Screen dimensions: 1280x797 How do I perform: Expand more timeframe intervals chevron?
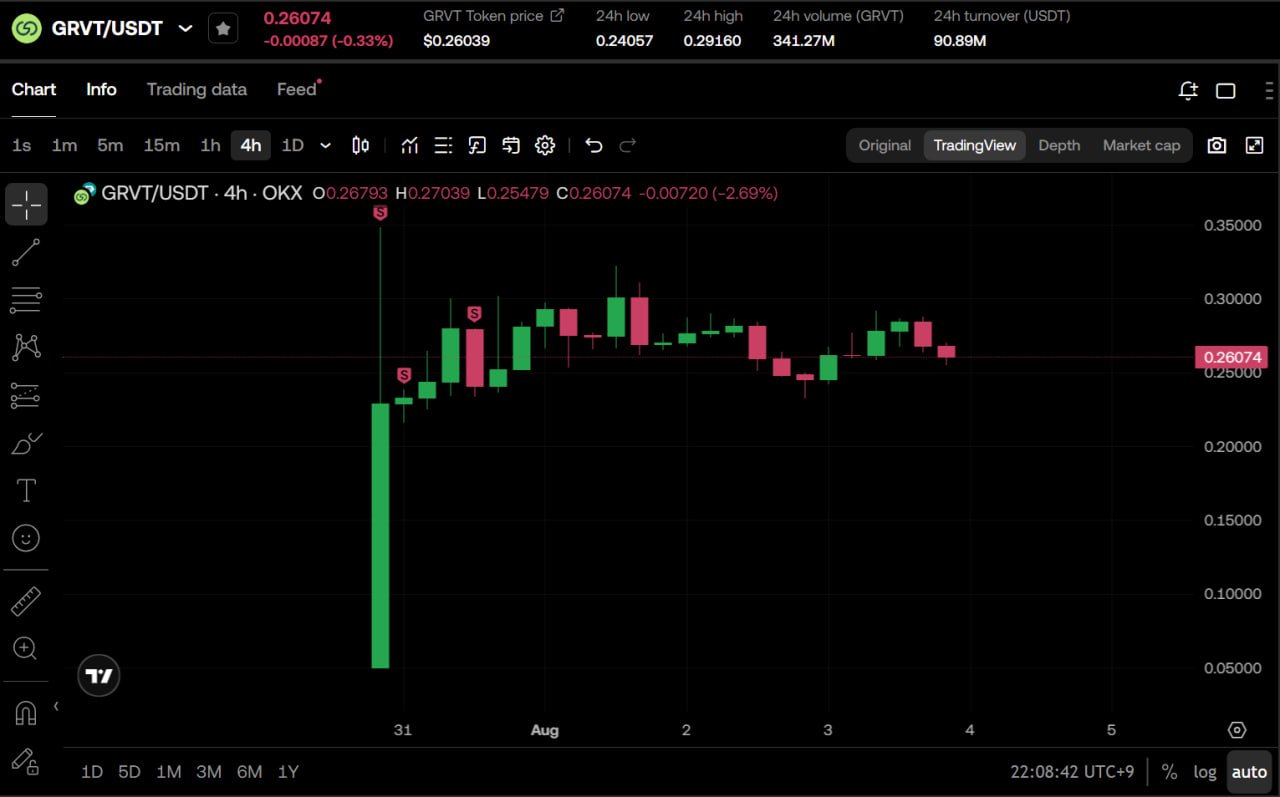pos(326,145)
